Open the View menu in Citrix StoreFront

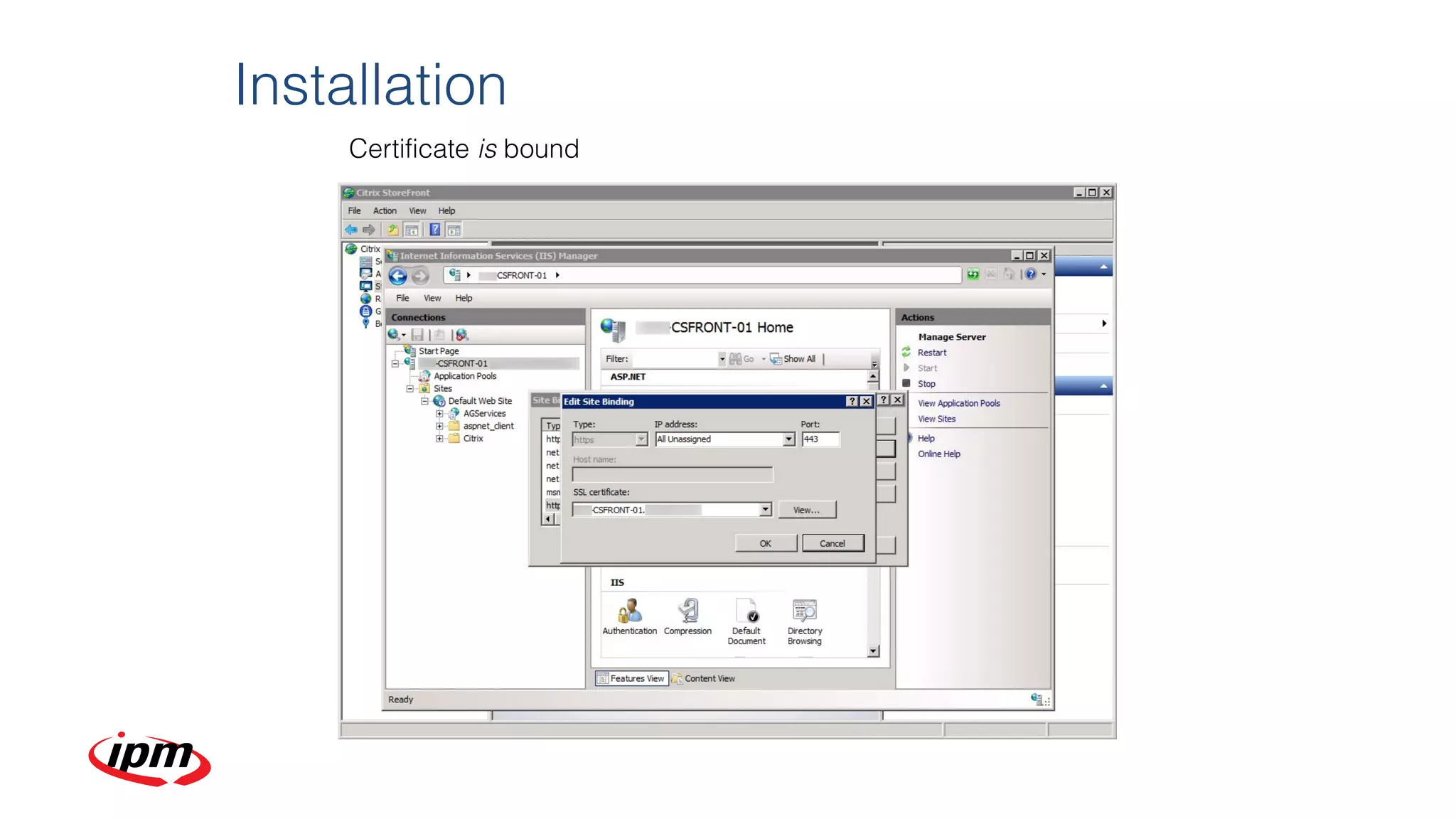(417, 211)
